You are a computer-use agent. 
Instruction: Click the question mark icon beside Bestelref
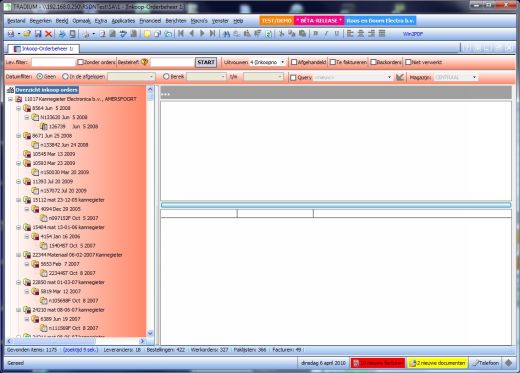pyautogui.click(x=144, y=62)
